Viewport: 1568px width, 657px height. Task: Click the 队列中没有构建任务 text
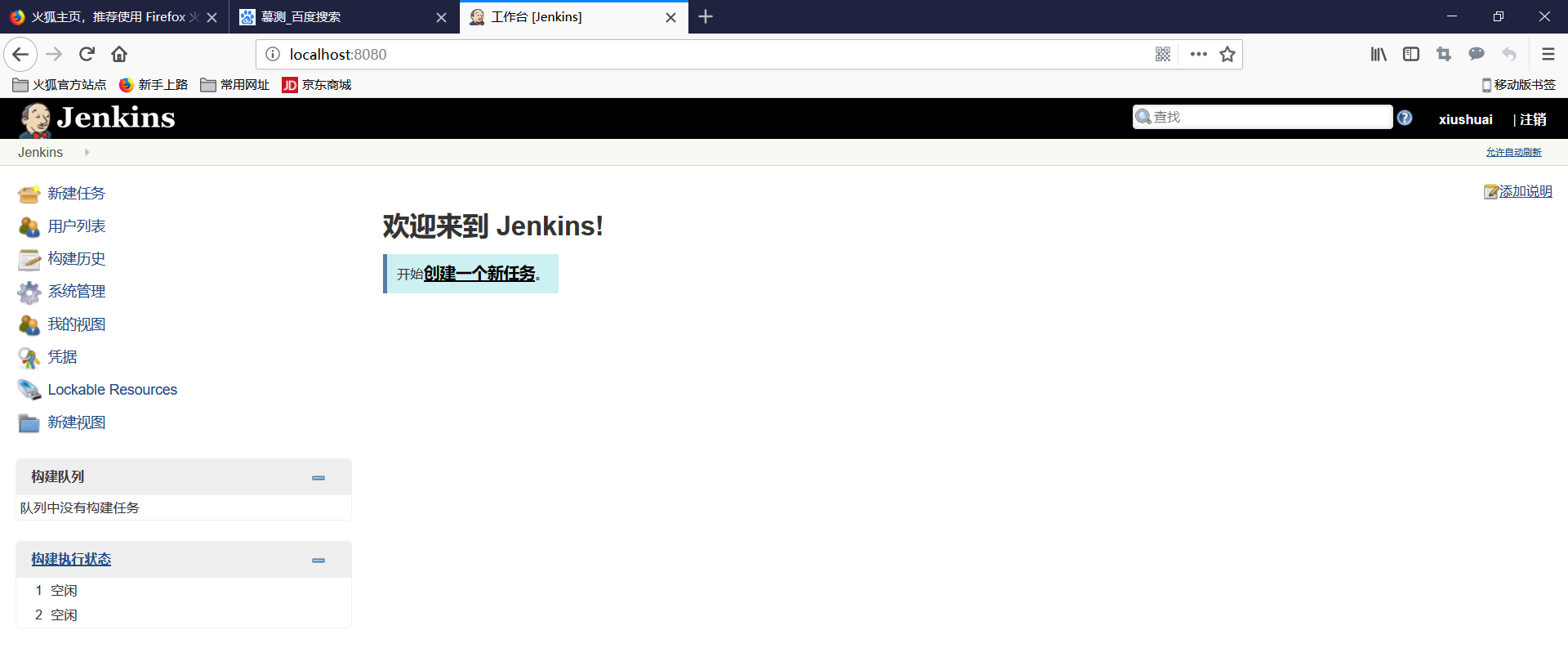pyautogui.click(x=80, y=508)
